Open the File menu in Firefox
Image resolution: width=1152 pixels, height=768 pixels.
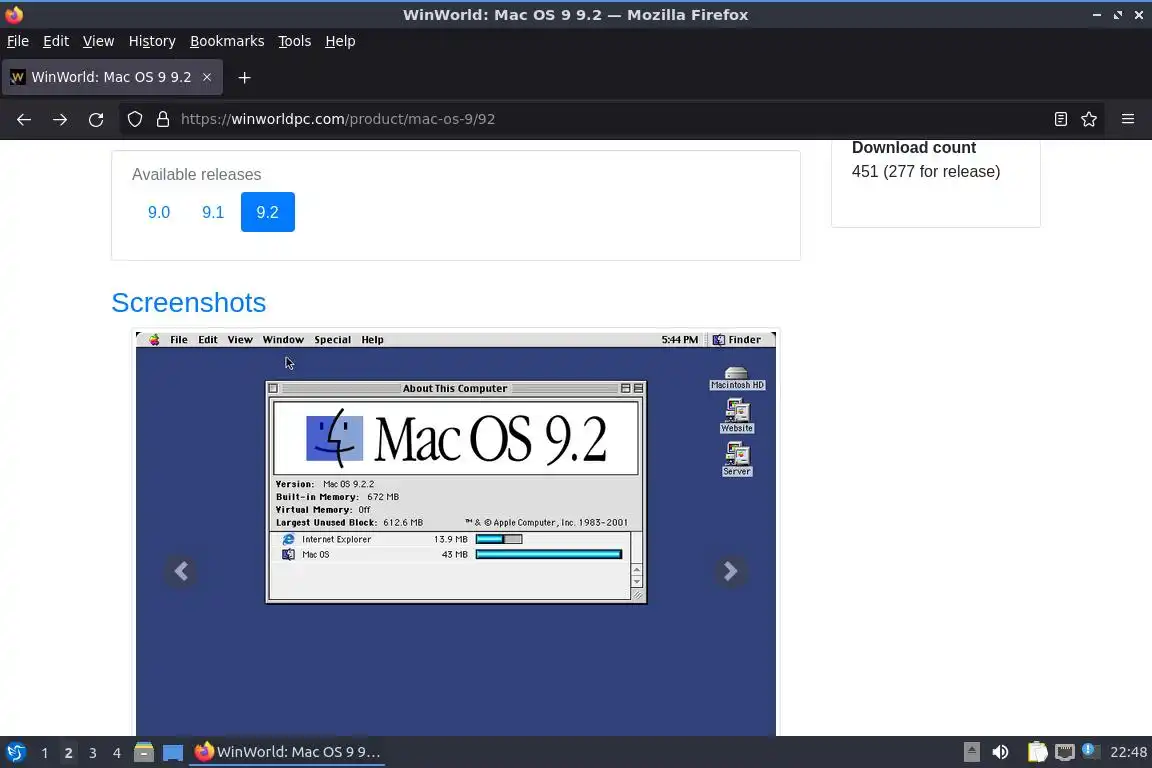click(18, 41)
